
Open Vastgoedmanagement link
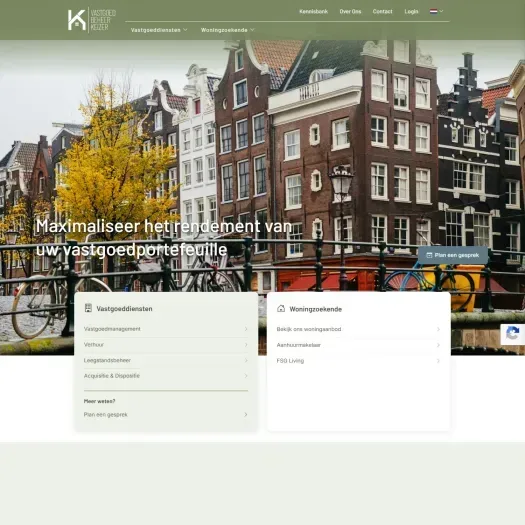click(112, 329)
